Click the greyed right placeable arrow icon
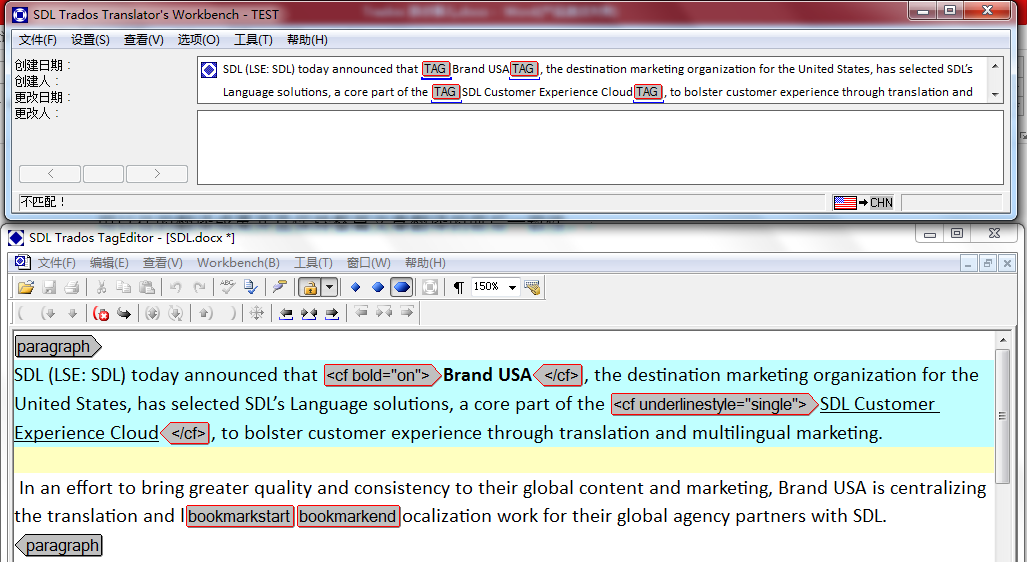1027x562 pixels. point(407,312)
